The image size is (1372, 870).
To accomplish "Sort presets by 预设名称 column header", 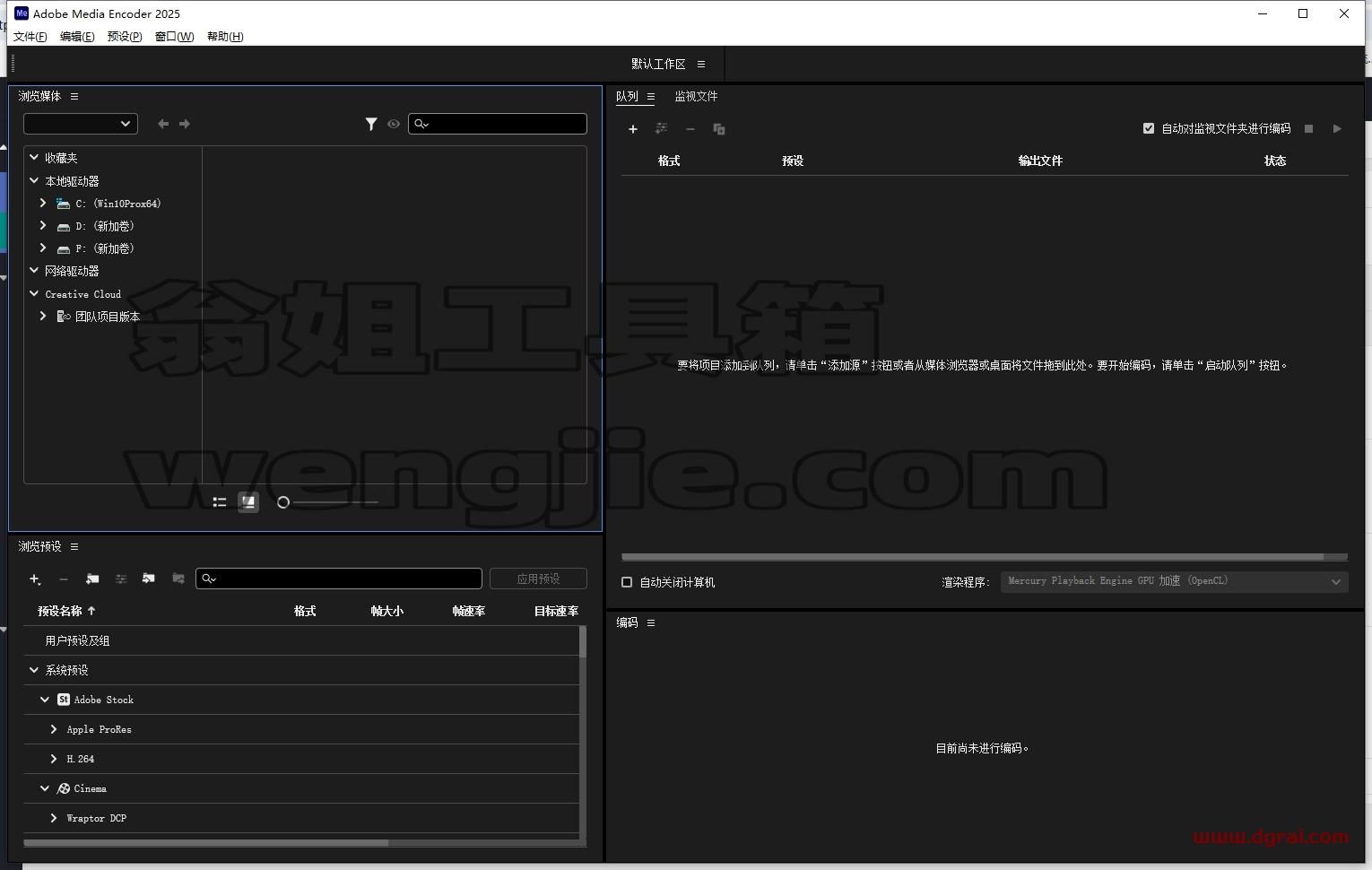I will (60, 611).
